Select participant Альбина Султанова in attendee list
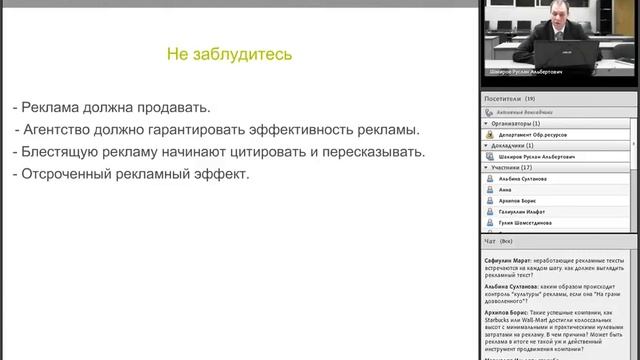This screenshot has height=360, width=640. [556, 179]
